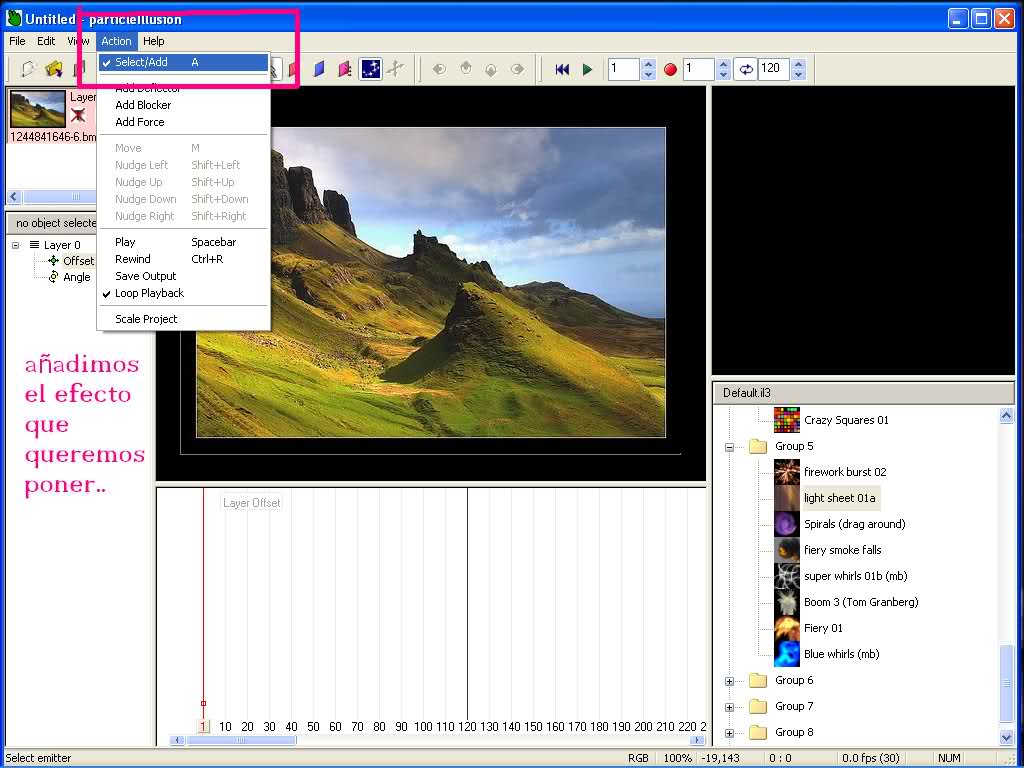Select the background layer thumbnail

38,108
